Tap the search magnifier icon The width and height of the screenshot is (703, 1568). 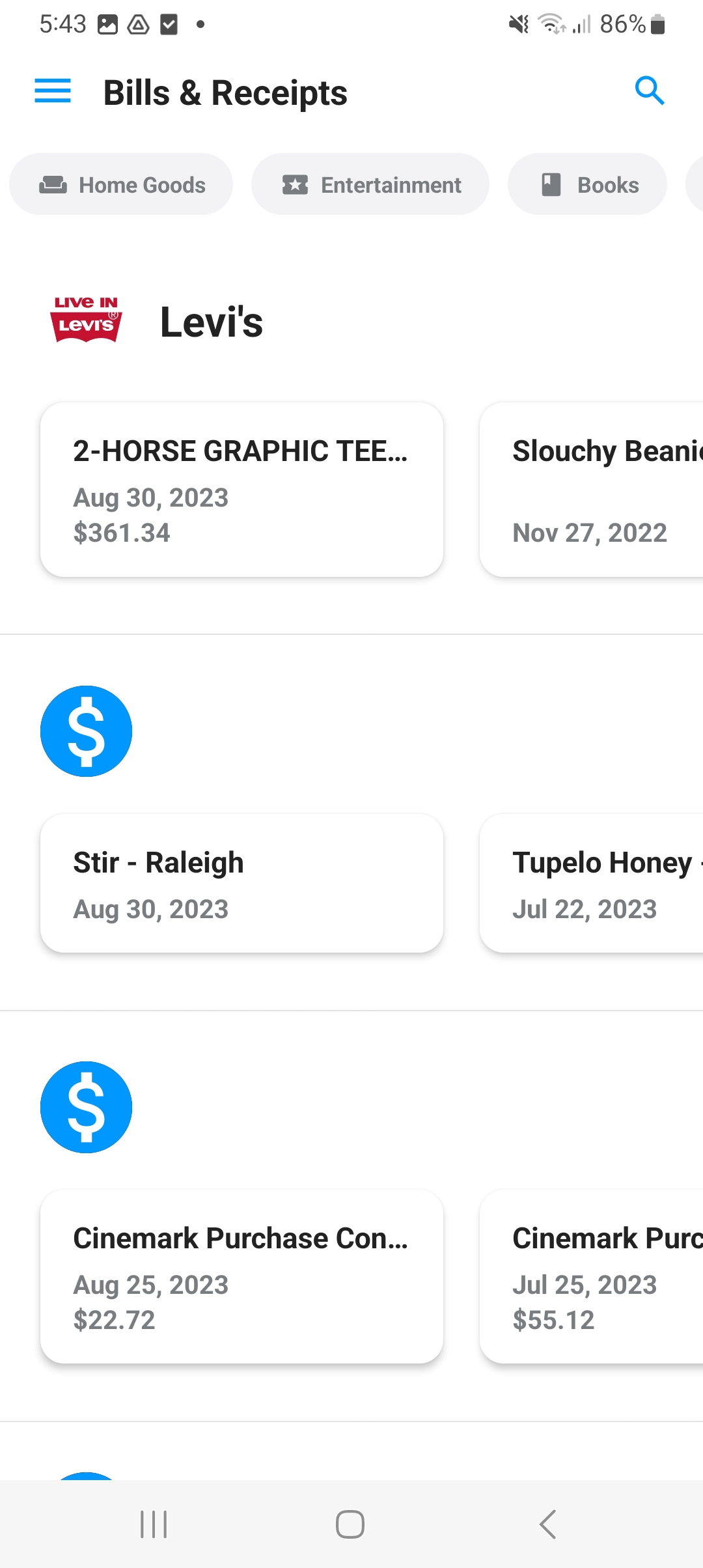649,91
